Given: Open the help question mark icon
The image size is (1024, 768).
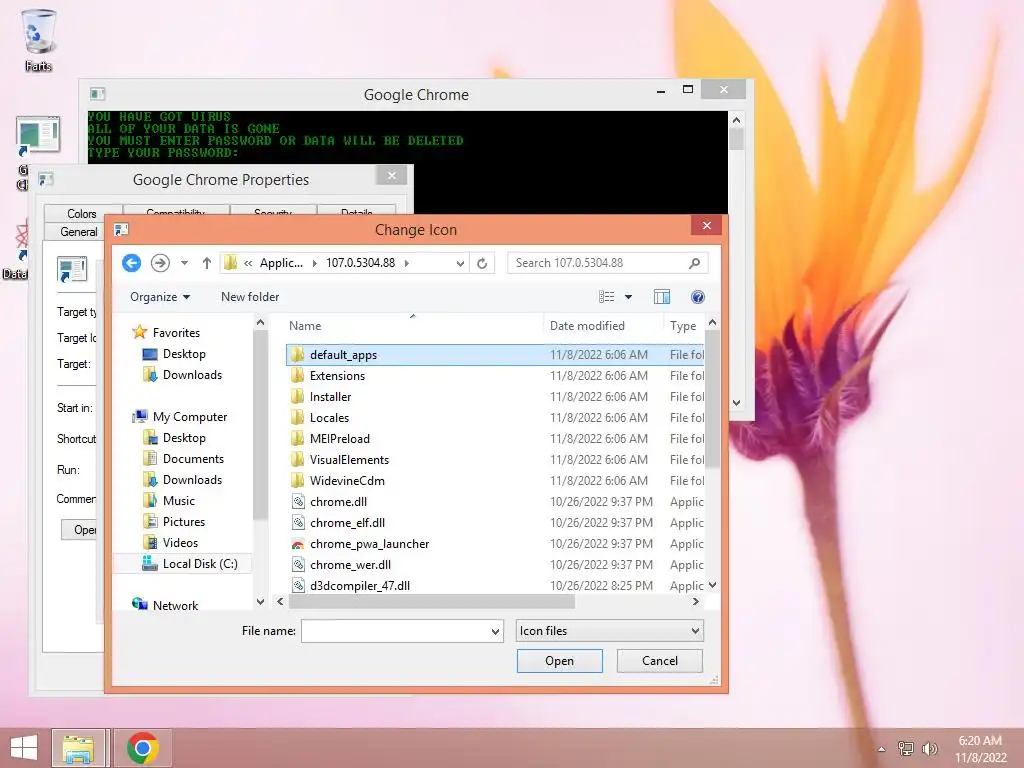Looking at the screenshot, I should pyautogui.click(x=697, y=296).
